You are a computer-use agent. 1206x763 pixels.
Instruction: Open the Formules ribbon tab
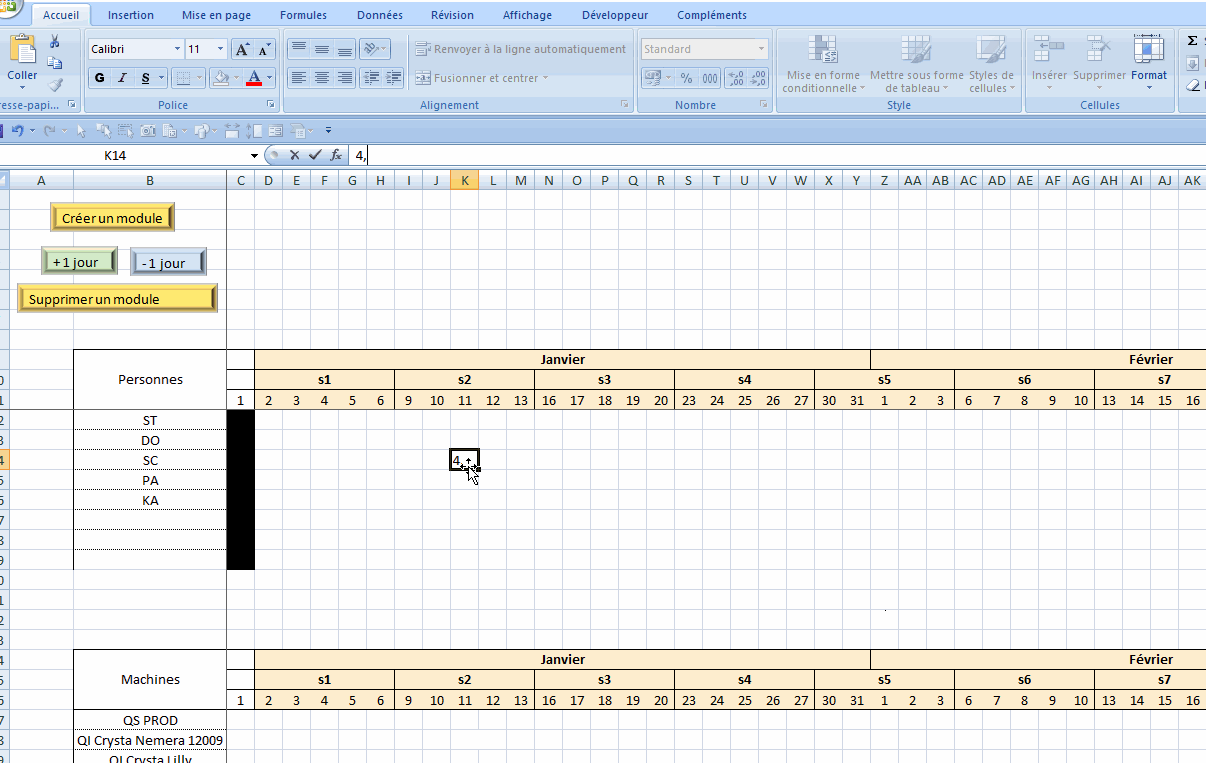(x=303, y=15)
